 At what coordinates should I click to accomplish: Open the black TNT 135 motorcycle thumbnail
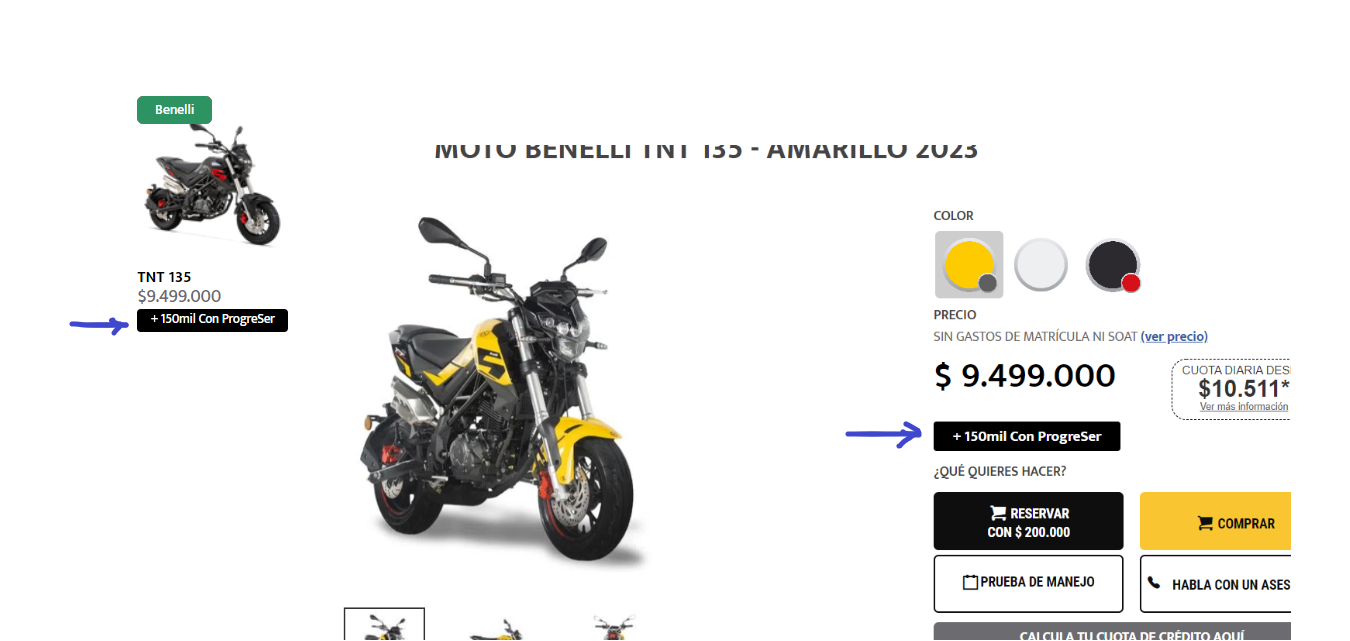coord(211,185)
